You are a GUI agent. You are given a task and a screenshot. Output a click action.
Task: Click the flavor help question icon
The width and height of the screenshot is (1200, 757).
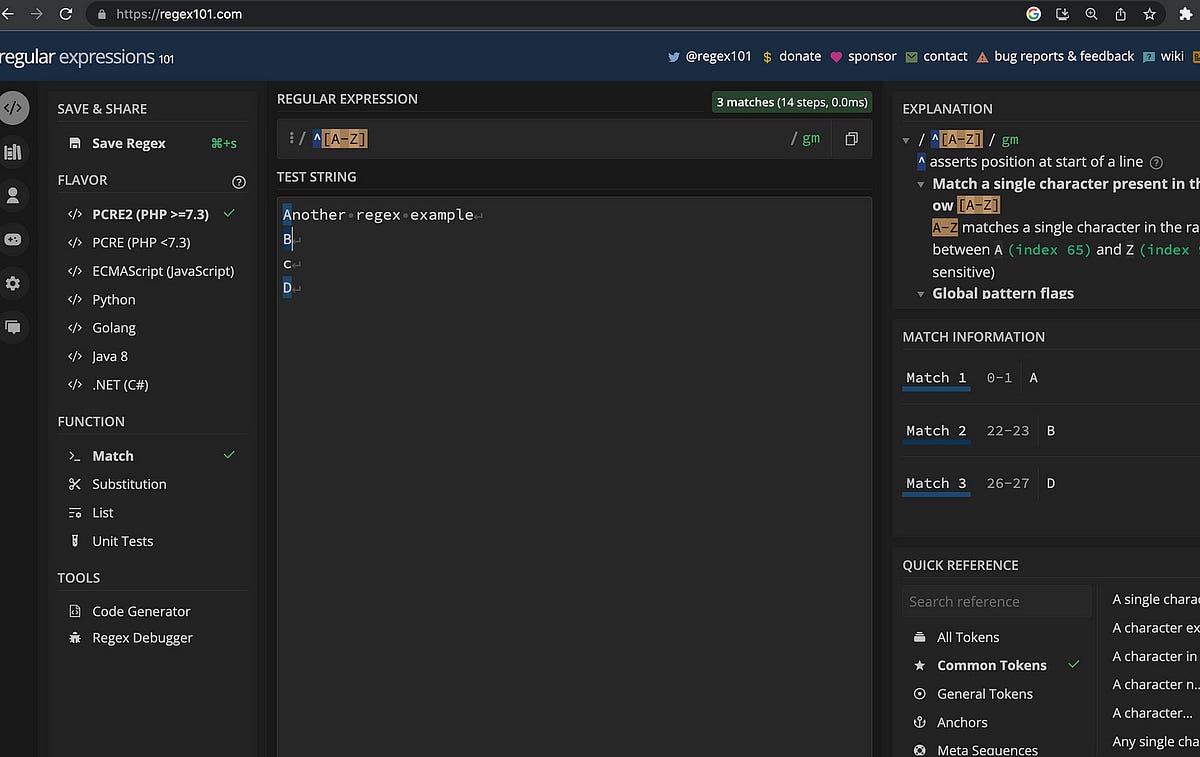pyautogui.click(x=238, y=182)
